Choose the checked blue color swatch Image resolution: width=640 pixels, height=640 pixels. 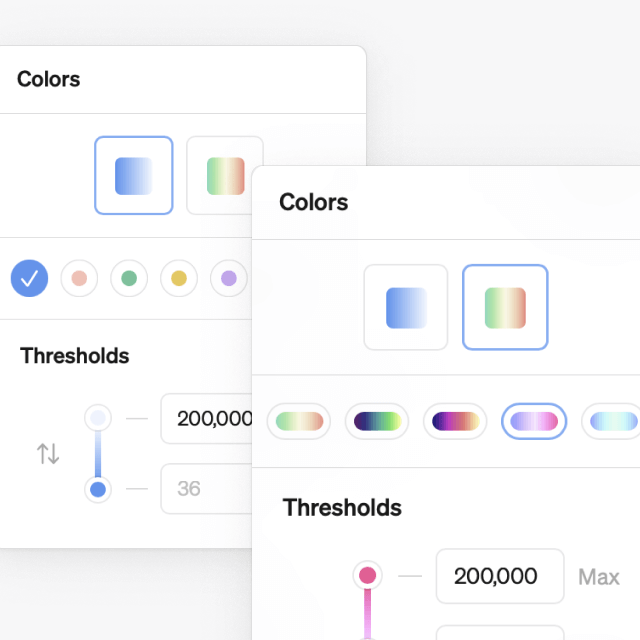coord(29,278)
